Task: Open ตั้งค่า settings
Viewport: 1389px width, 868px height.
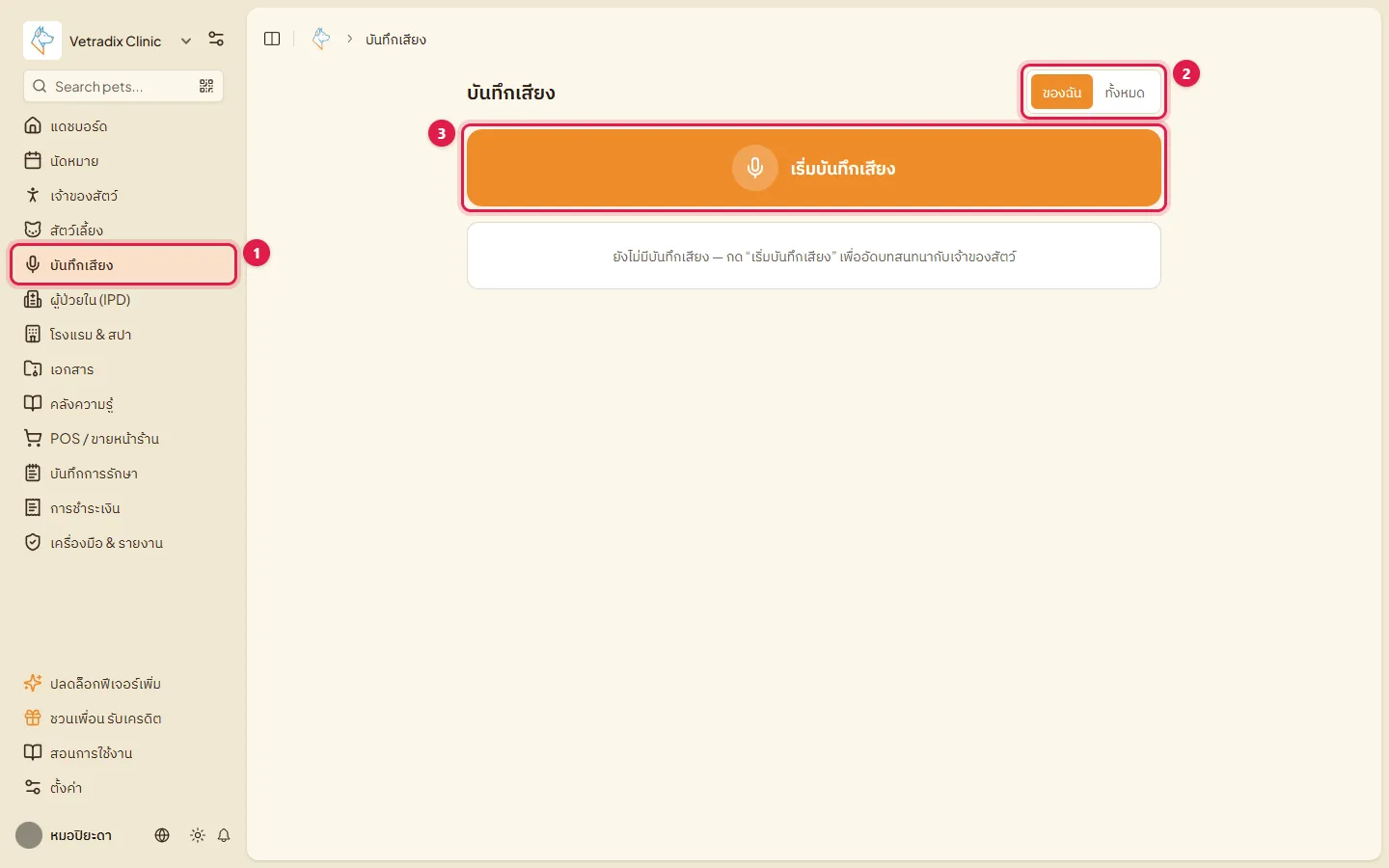Action: point(123,788)
